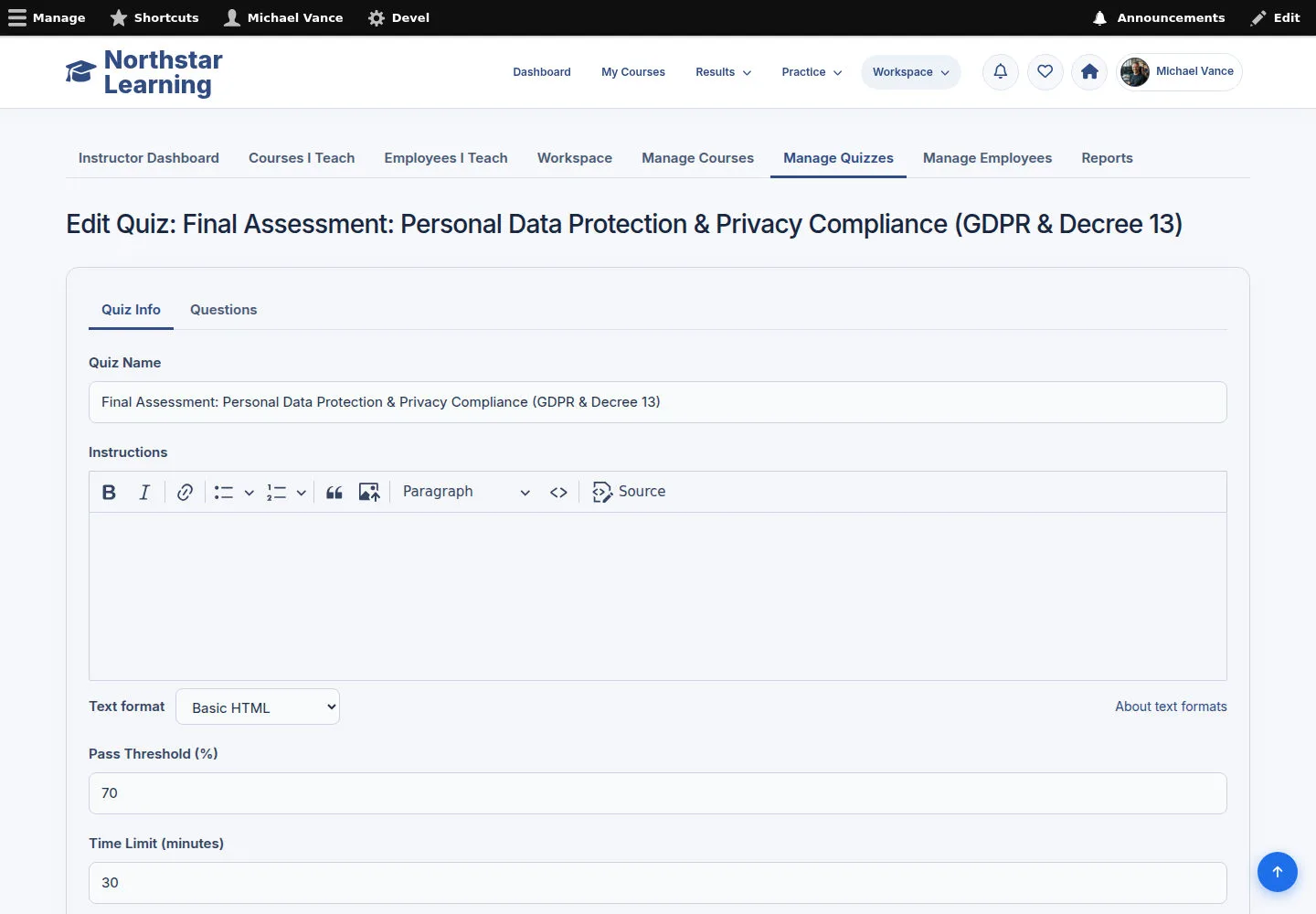
Task: Open favorites via the heart icon
Action: [x=1045, y=71]
